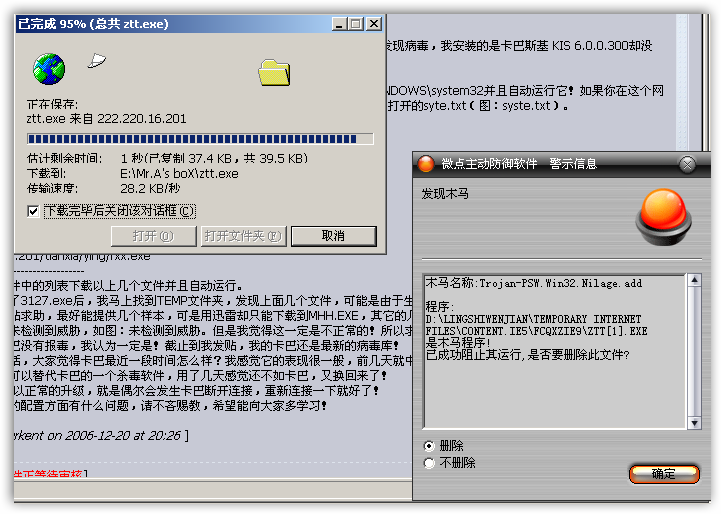Viewport: 722px width, 515px height.
Task: Close the ztt.exe download dialog
Action: pos(374,24)
